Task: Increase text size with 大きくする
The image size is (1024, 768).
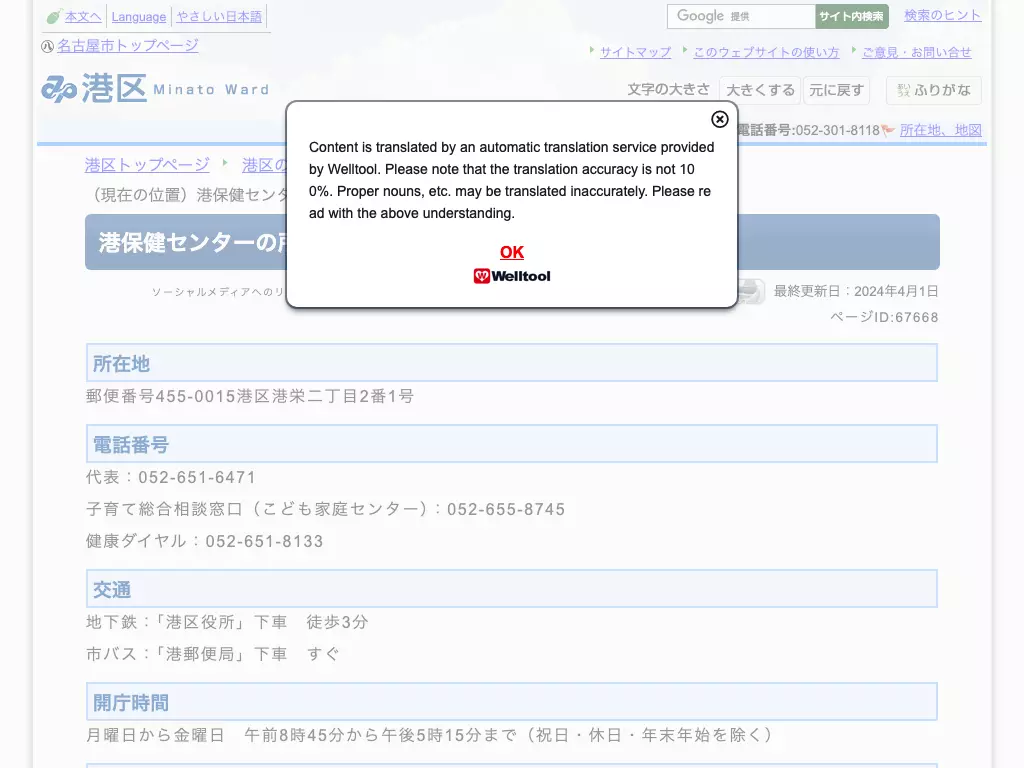Action: pyautogui.click(x=760, y=90)
